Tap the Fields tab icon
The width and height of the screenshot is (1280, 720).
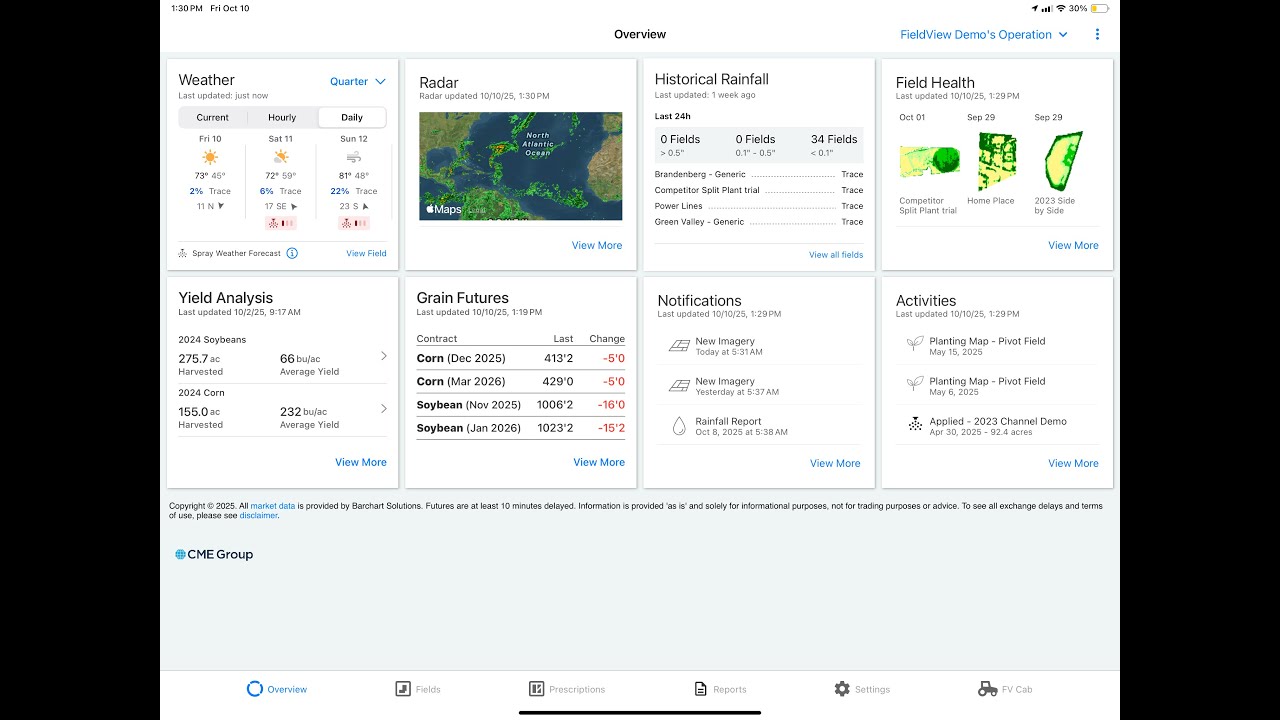[403, 689]
